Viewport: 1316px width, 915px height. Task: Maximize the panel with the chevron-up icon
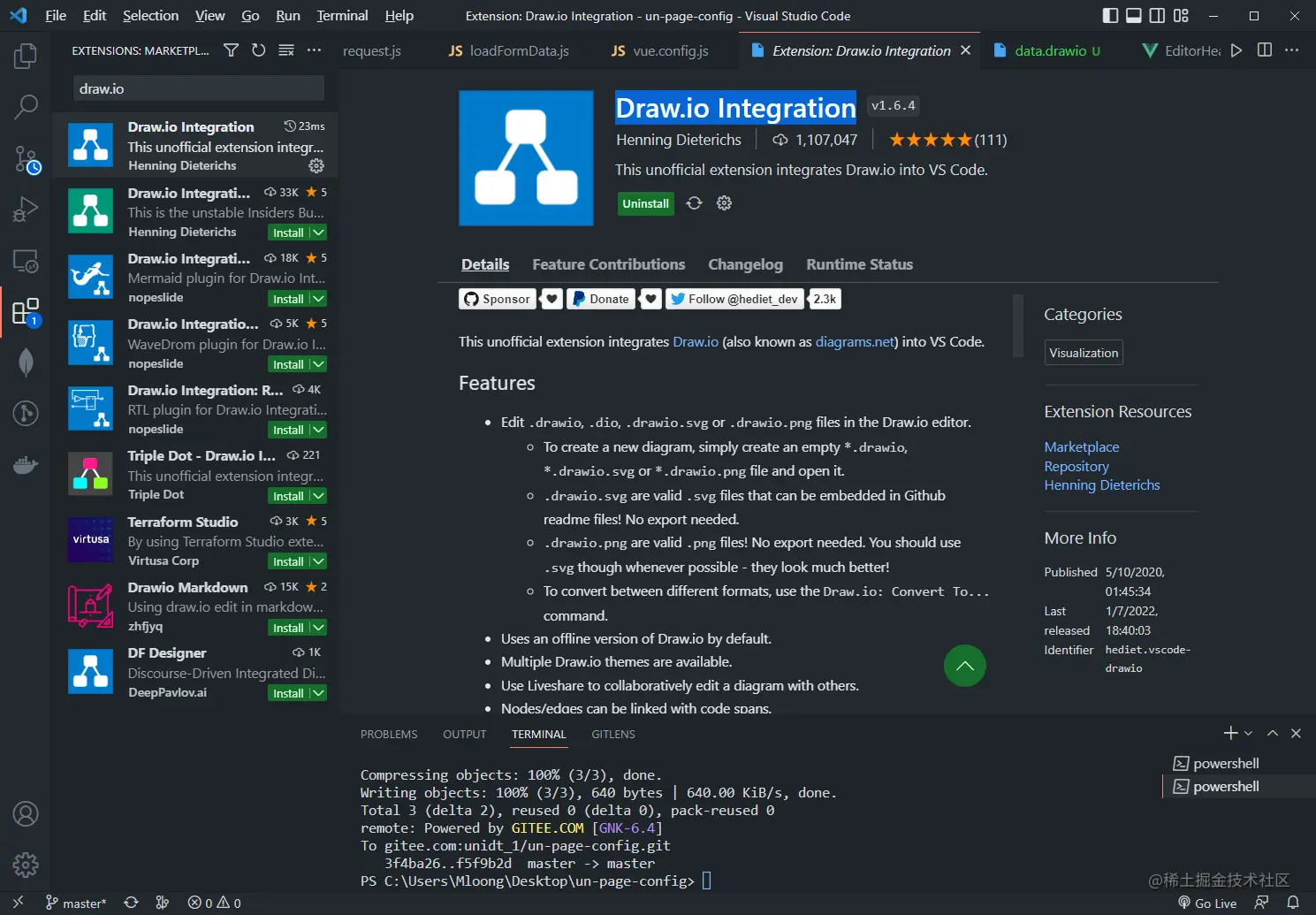pyautogui.click(x=1273, y=733)
